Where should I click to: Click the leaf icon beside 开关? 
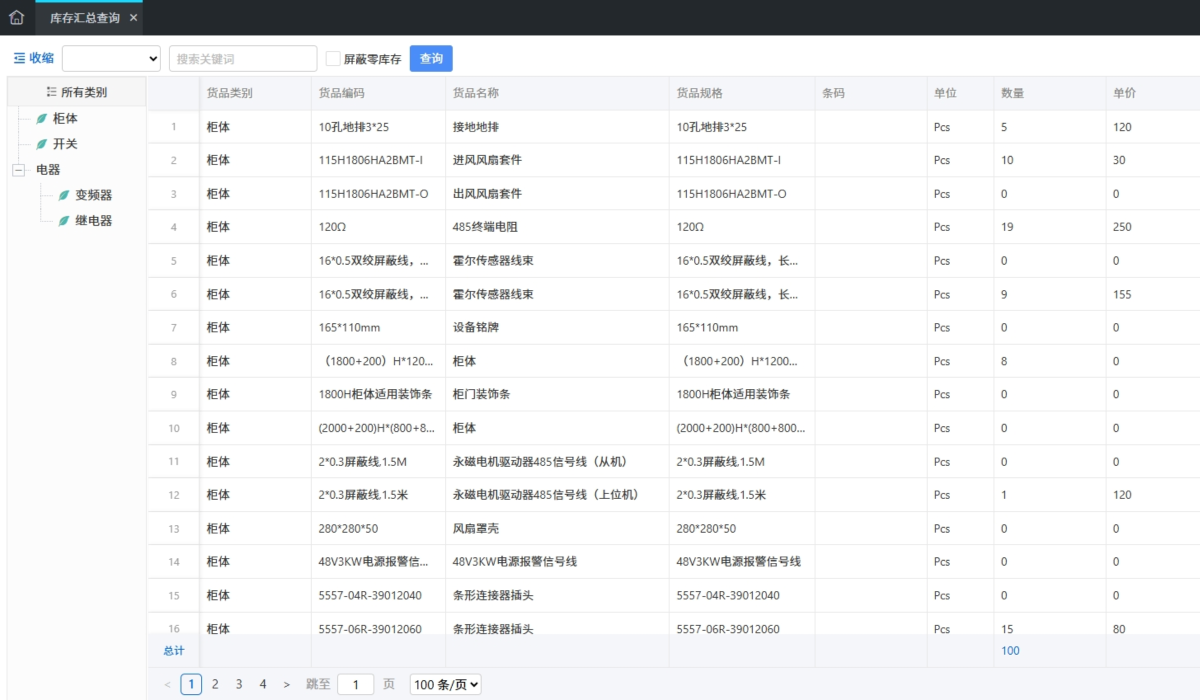[x=41, y=144]
